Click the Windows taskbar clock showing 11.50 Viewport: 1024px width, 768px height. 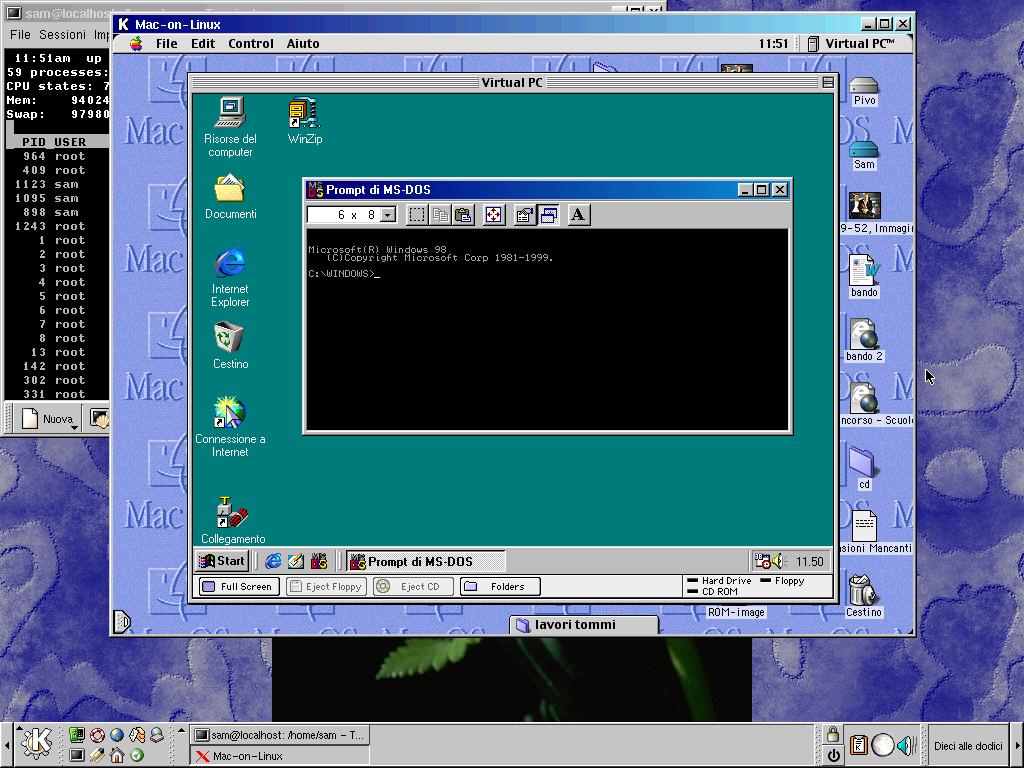[x=810, y=562]
